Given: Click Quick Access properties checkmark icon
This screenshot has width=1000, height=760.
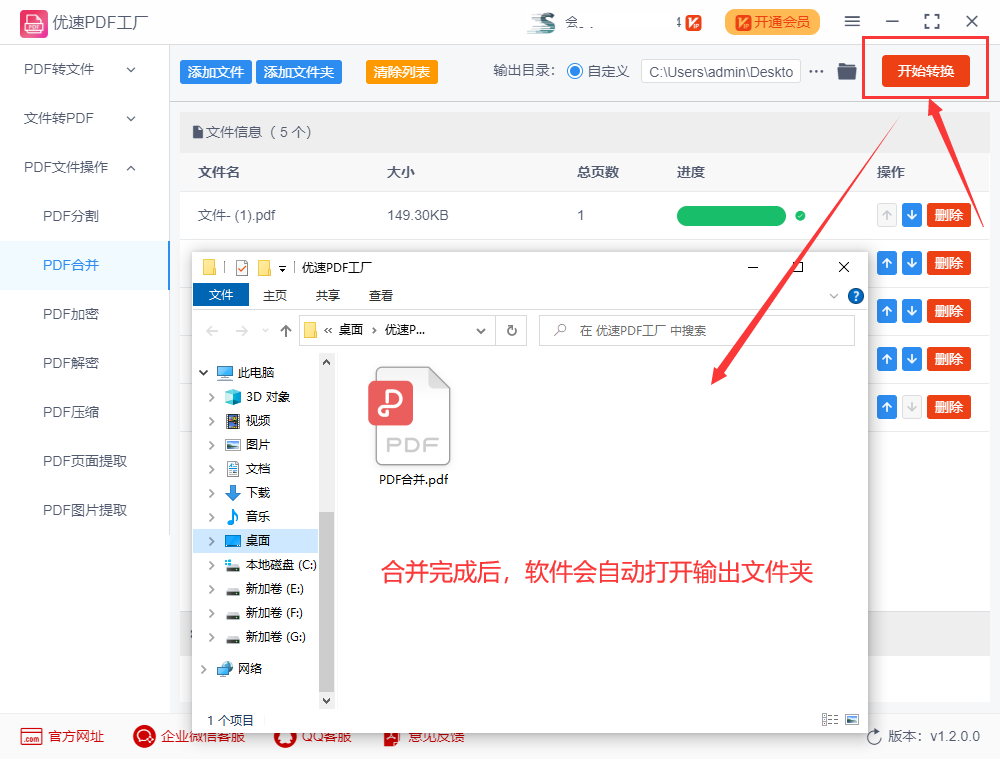Looking at the screenshot, I should coord(242,268).
